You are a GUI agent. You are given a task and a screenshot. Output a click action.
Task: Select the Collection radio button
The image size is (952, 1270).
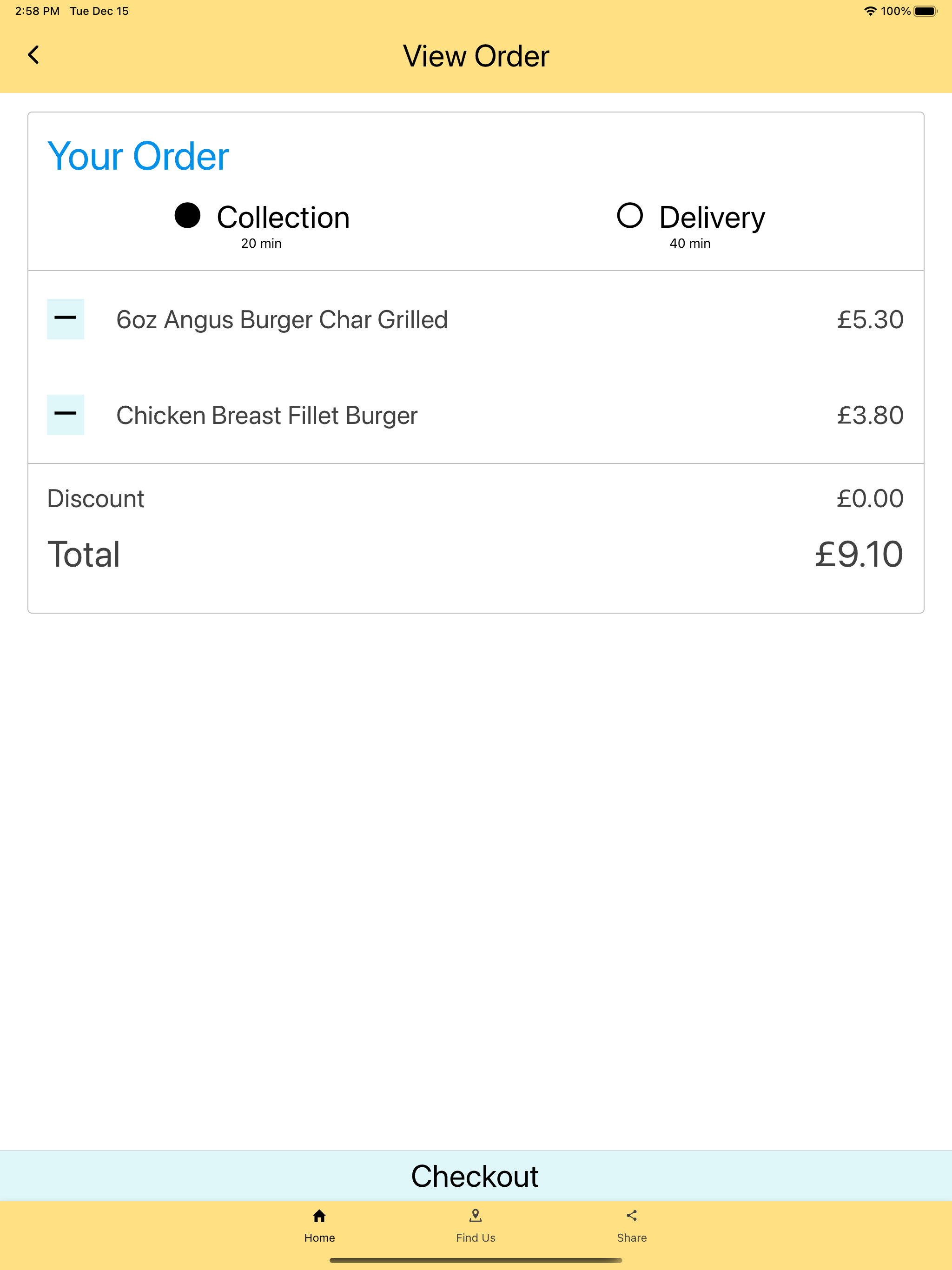point(188,216)
